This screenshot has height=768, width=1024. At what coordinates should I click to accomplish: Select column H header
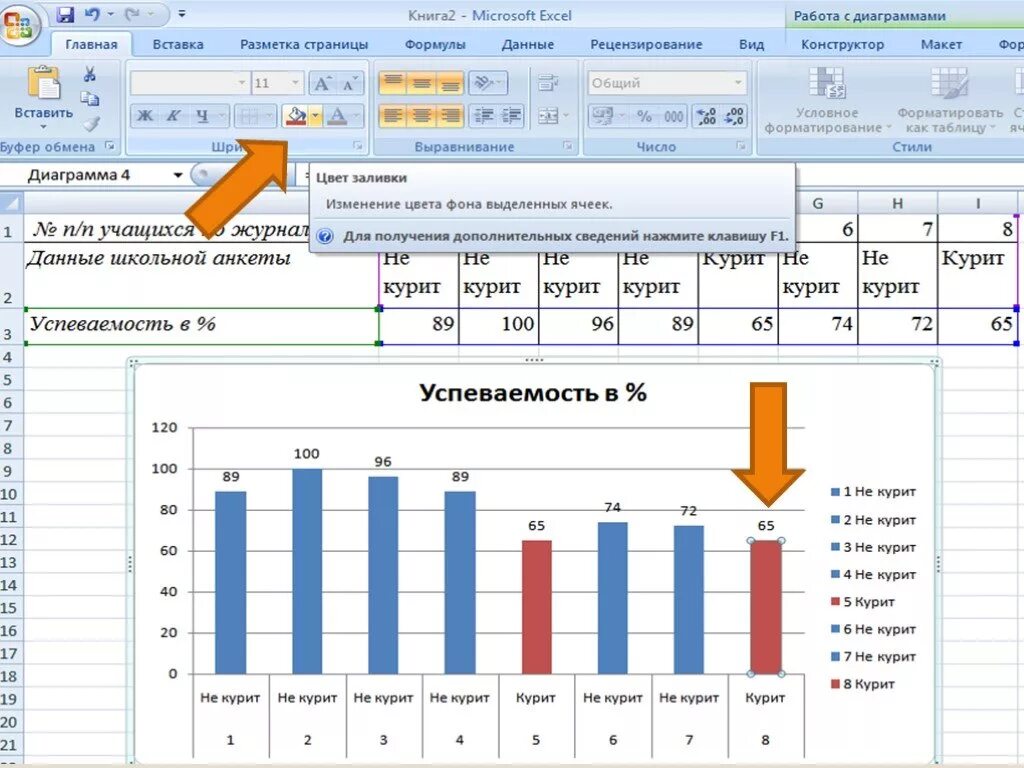coord(897,203)
